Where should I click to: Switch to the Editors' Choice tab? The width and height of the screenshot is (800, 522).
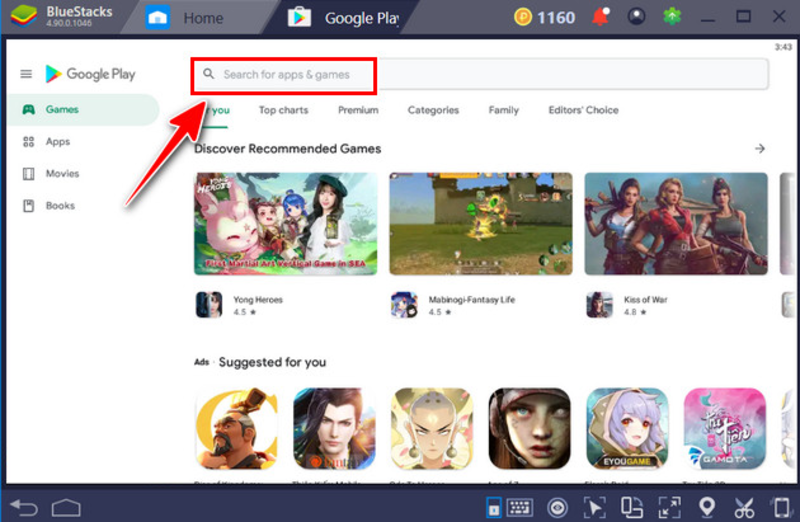tap(583, 110)
